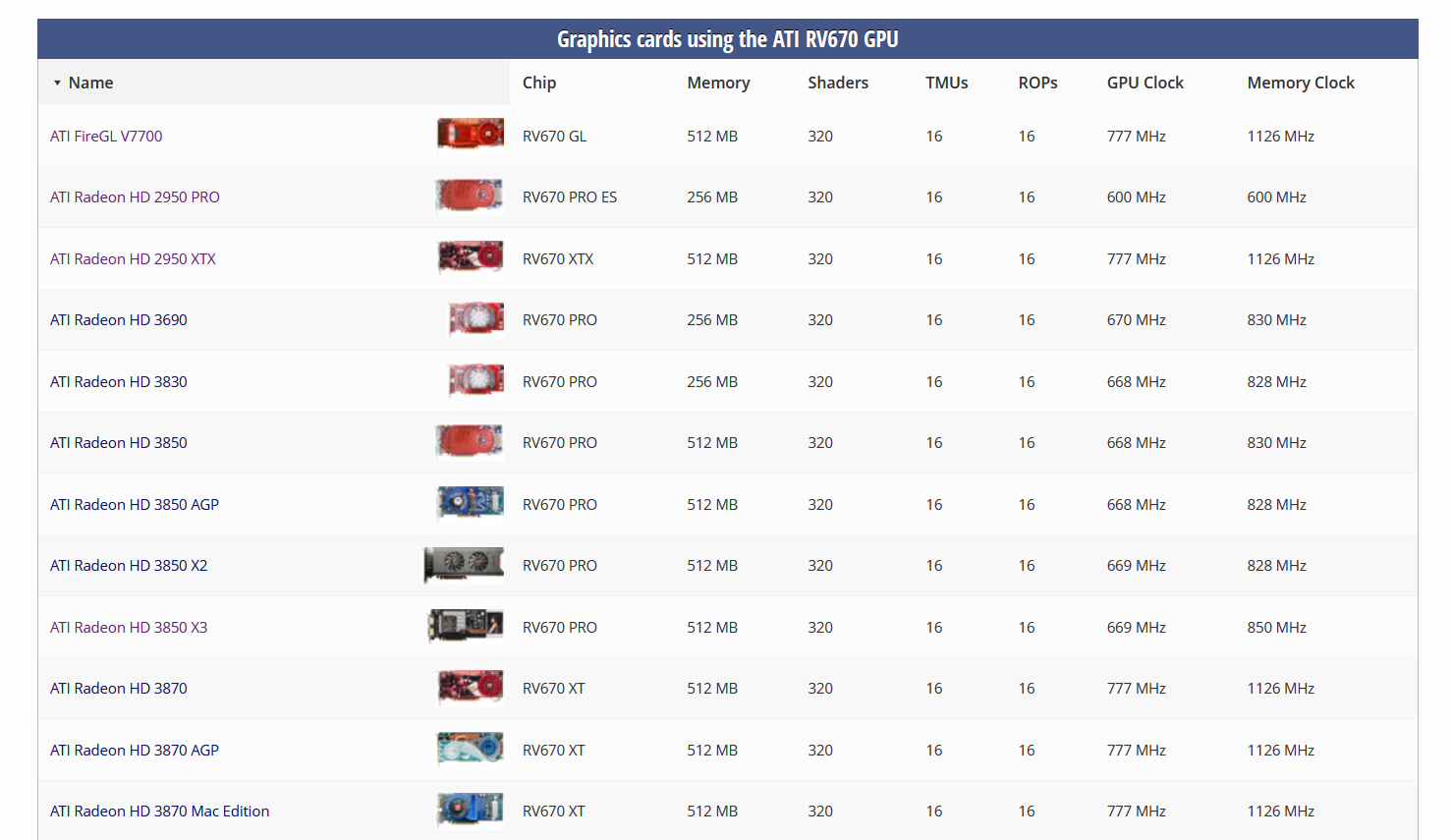The height and width of the screenshot is (840, 1452).
Task: Click the HD 2950 XTX card thumbnail
Action: click(x=471, y=257)
